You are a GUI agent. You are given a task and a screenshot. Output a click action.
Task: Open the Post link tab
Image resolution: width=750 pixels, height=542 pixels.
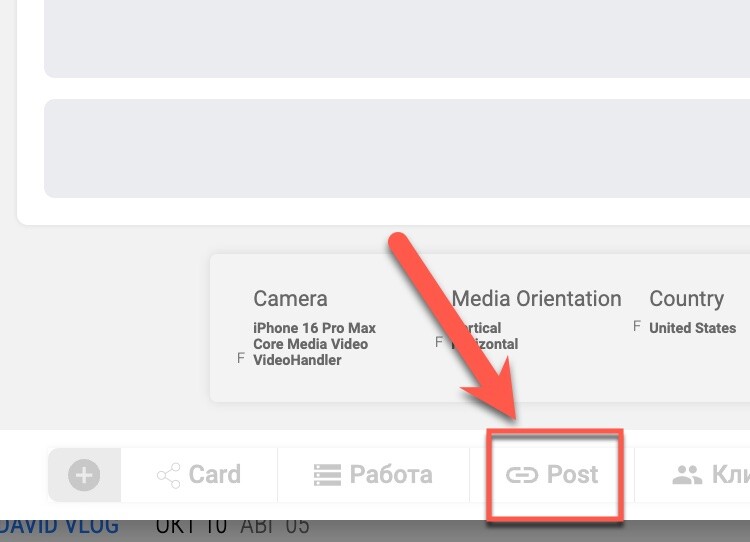553,475
